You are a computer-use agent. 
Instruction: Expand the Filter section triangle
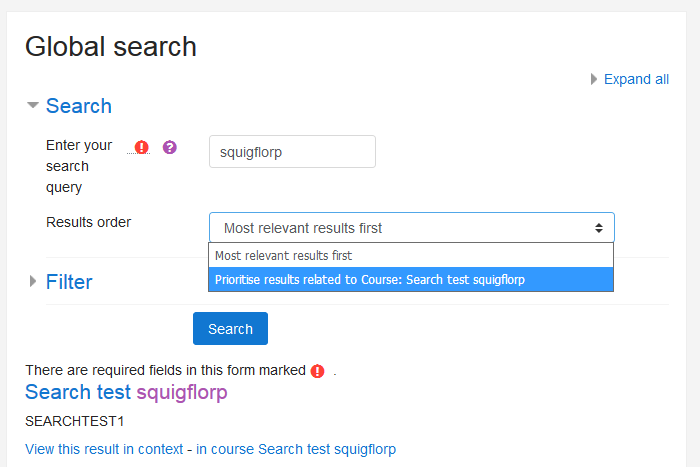[33, 281]
